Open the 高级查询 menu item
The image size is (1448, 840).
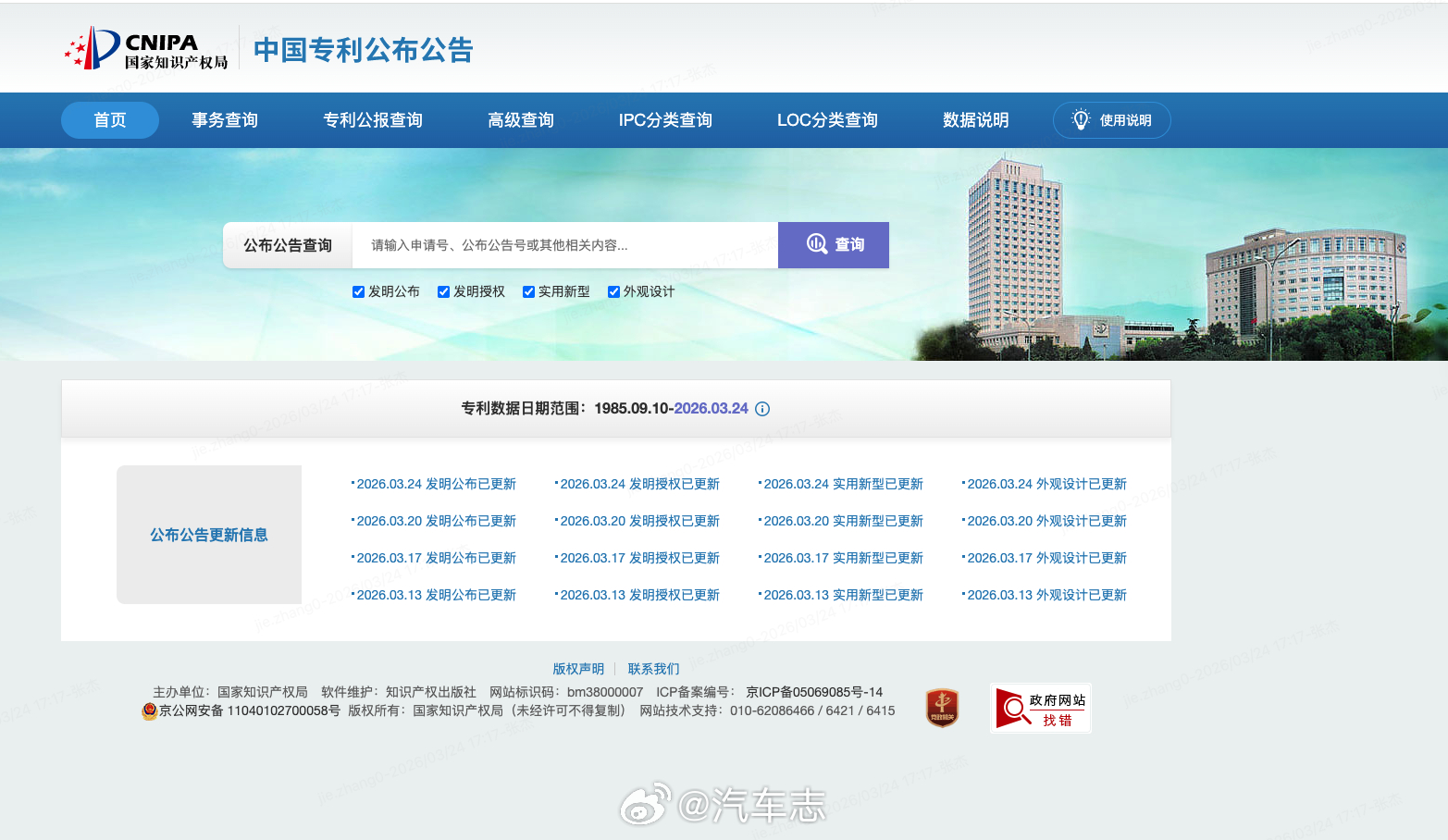pyautogui.click(x=521, y=119)
